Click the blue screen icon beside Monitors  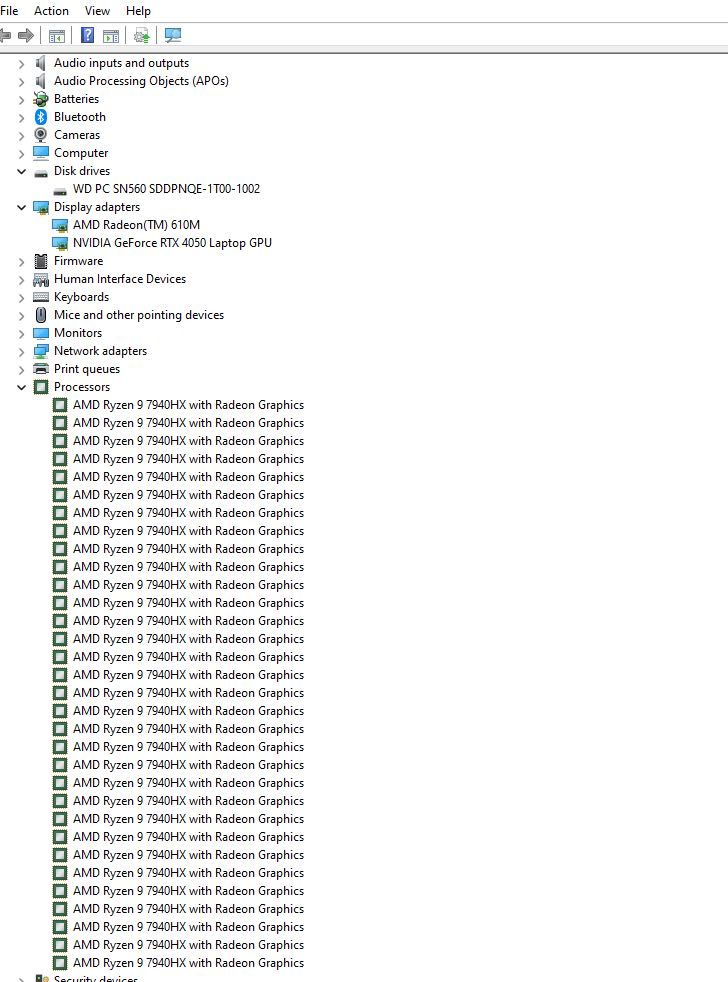click(x=41, y=333)
